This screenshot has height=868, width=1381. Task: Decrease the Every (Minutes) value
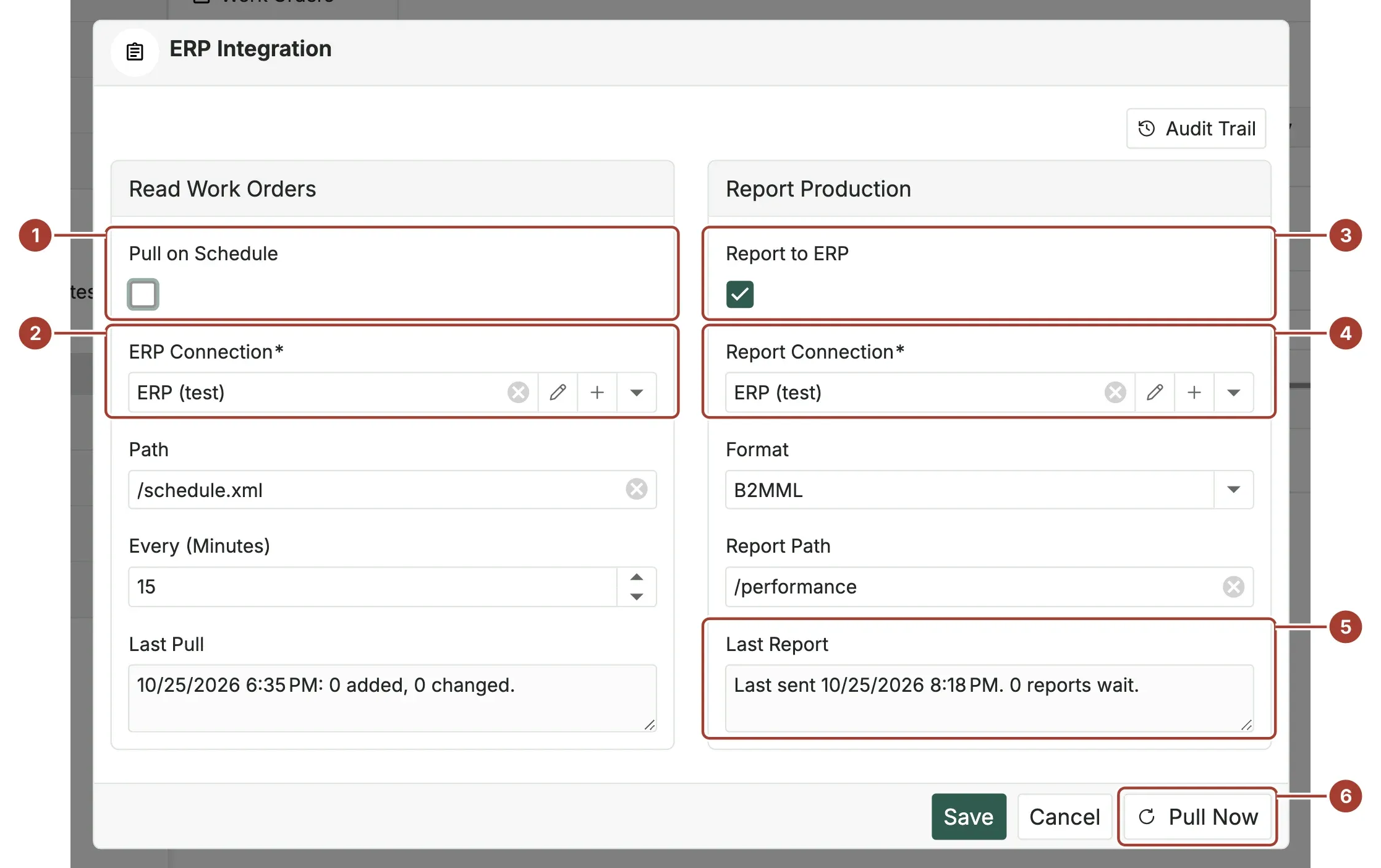637,597
